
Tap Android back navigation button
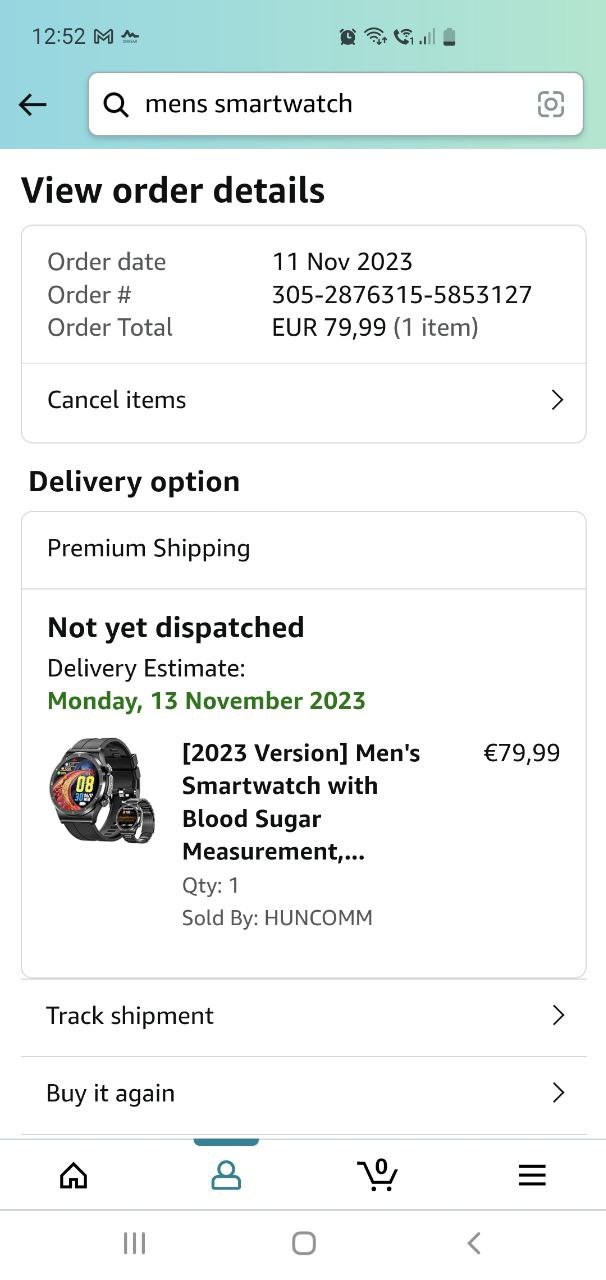[474, 1243]
